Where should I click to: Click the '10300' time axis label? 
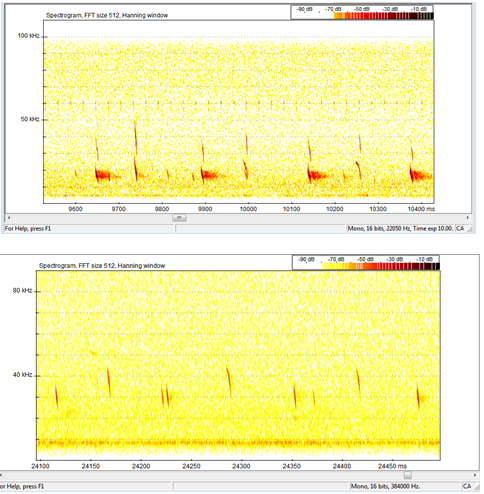[x=378, y=209]
